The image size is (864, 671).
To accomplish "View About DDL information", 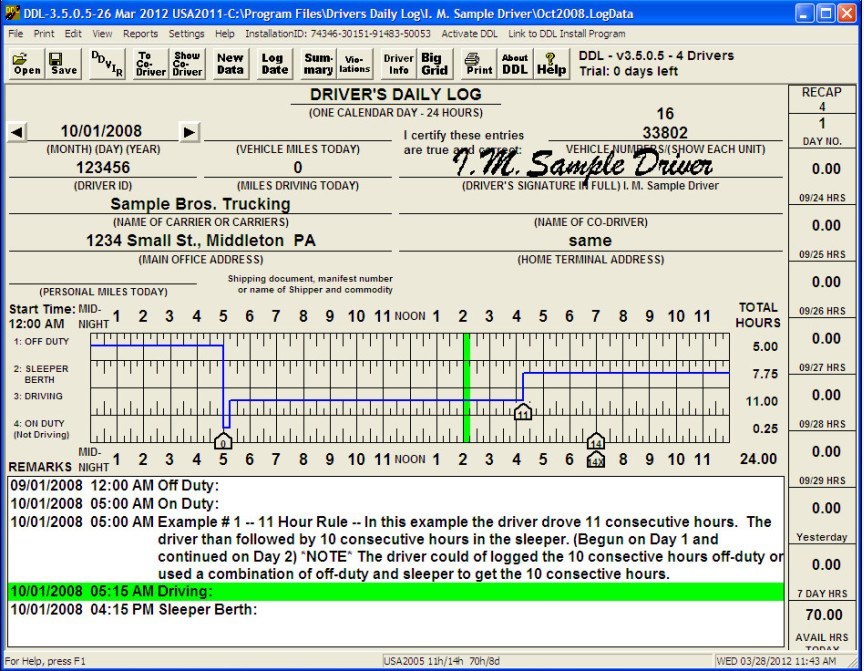I will [x=514, y=62].
